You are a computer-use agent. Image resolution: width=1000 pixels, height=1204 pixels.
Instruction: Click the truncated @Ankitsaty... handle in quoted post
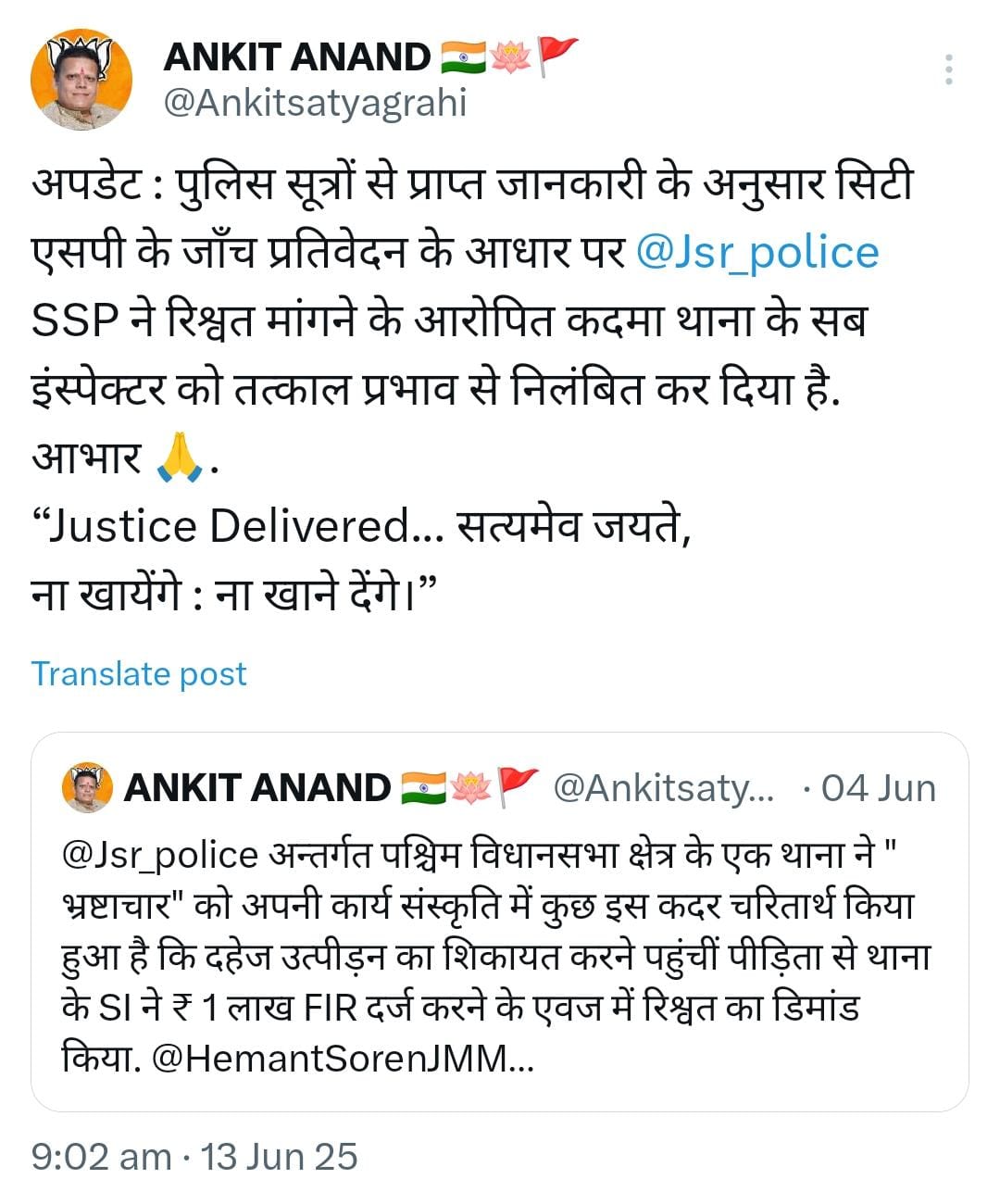663,788
